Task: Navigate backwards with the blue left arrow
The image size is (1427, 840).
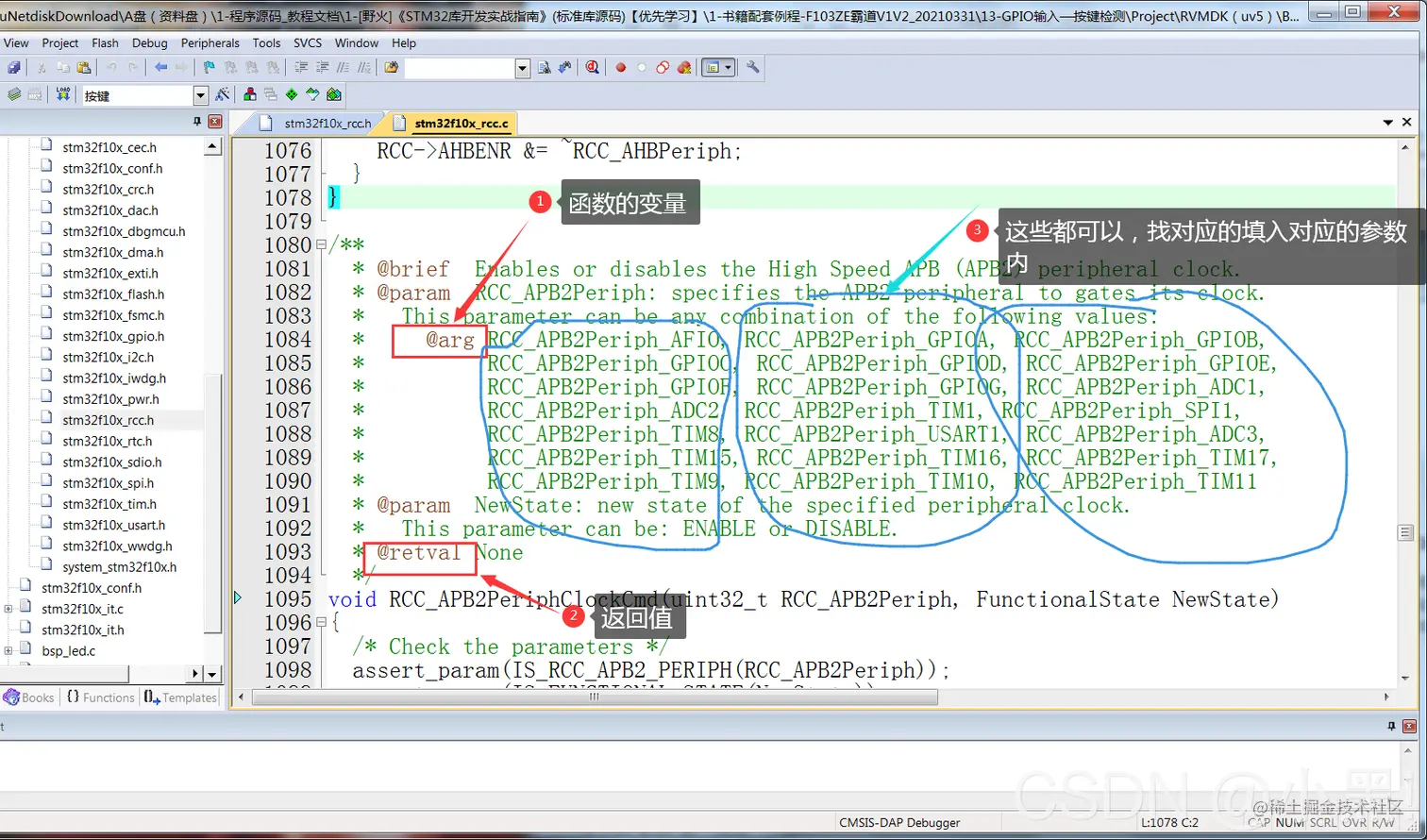Action: (x=160, y=68)
